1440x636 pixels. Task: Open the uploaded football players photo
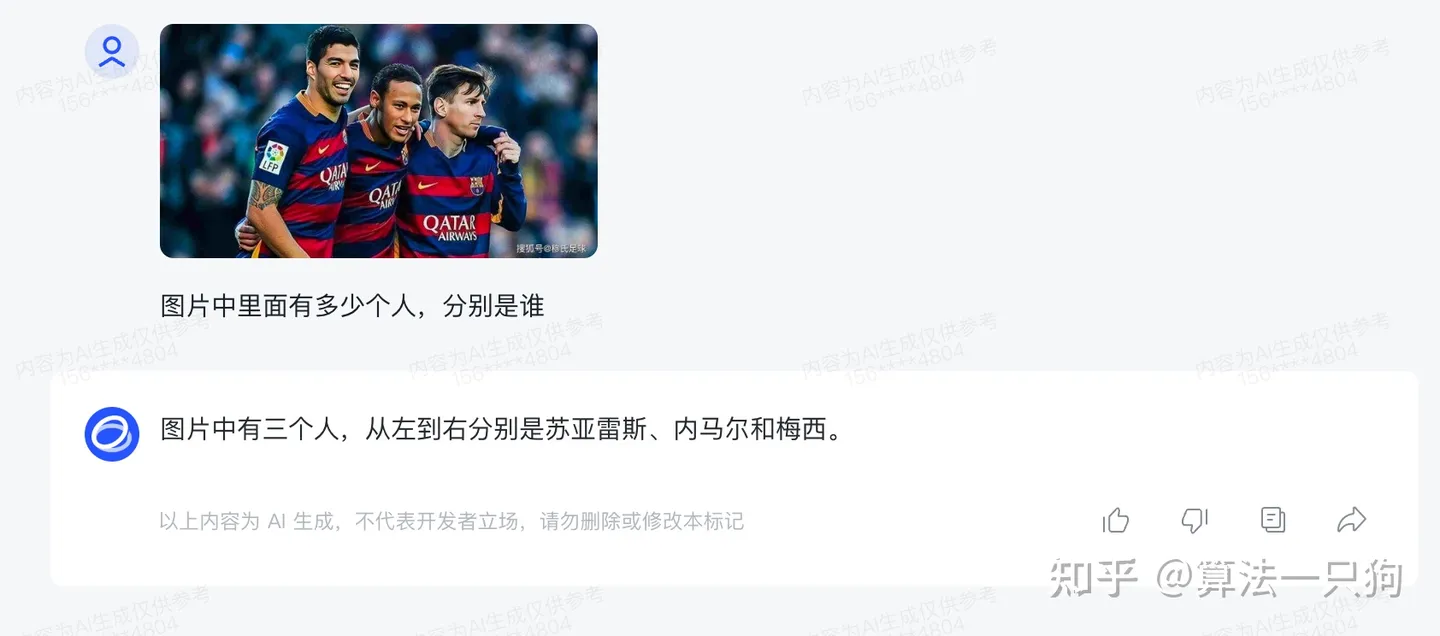[x=379, y=141]
